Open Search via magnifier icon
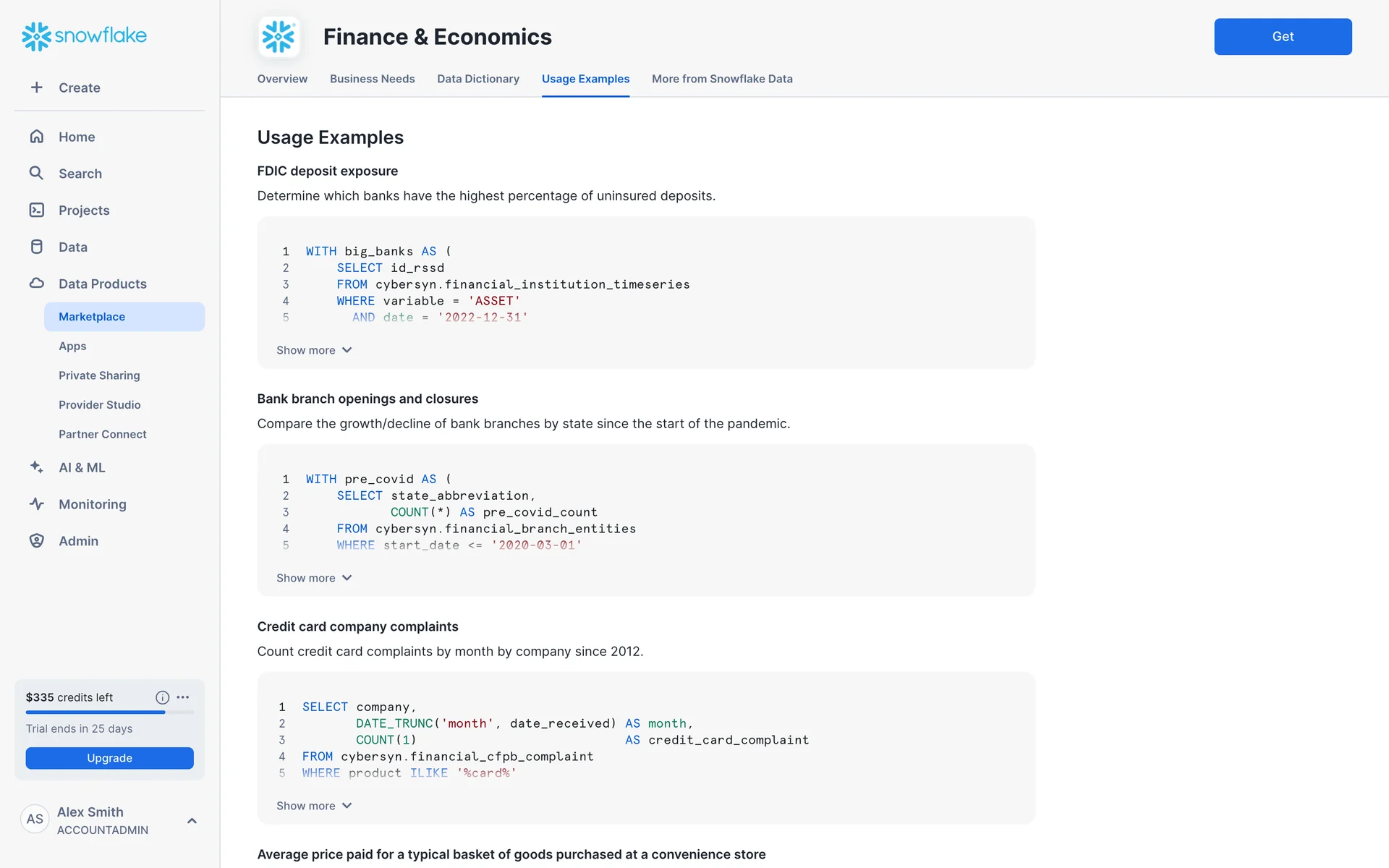Screen dimensions: 1389x868 click(x=36, y=173)
